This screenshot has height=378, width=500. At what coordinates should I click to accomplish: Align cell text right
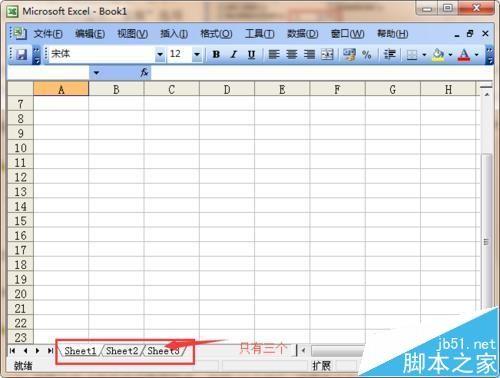pos(309,54)
